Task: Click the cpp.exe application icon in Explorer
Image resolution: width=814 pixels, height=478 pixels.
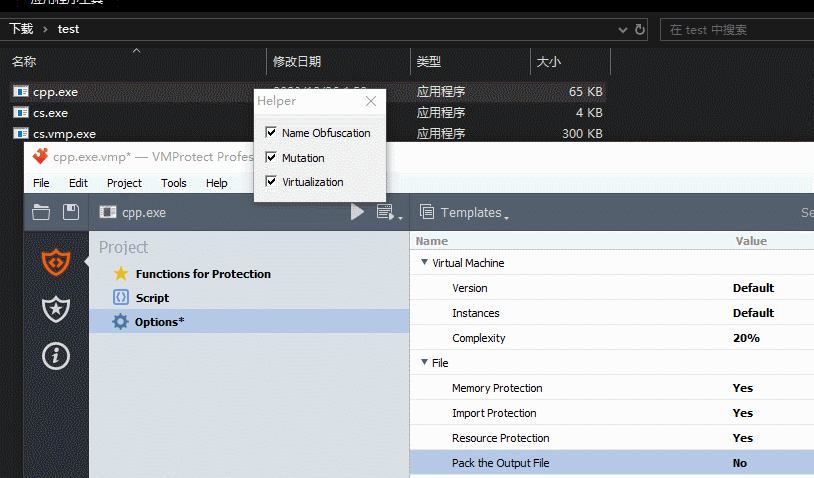Action: click(21, 92)
